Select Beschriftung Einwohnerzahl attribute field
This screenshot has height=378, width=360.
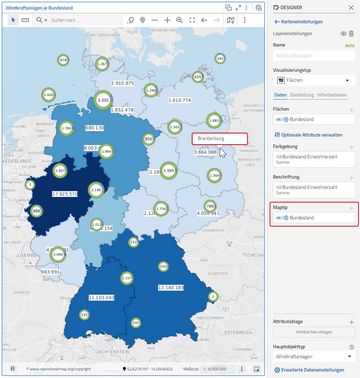coord(314,190)
